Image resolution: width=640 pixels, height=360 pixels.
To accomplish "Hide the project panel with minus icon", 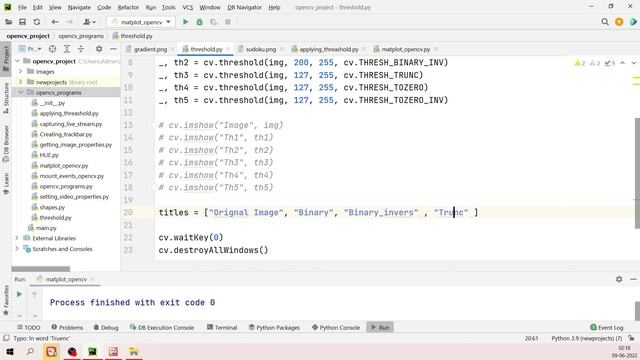I will (x=113, y=49).
